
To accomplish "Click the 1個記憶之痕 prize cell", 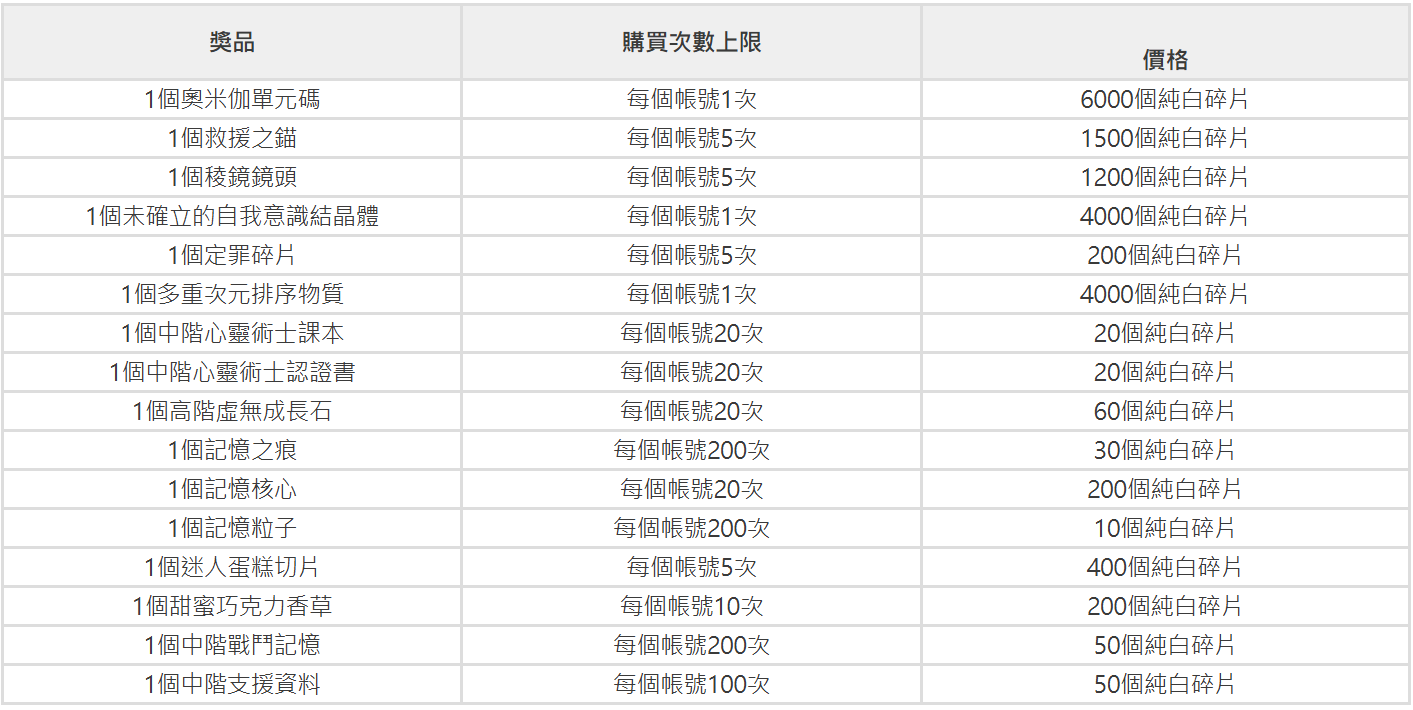I will pyautogui.click(x=232, y=450).
